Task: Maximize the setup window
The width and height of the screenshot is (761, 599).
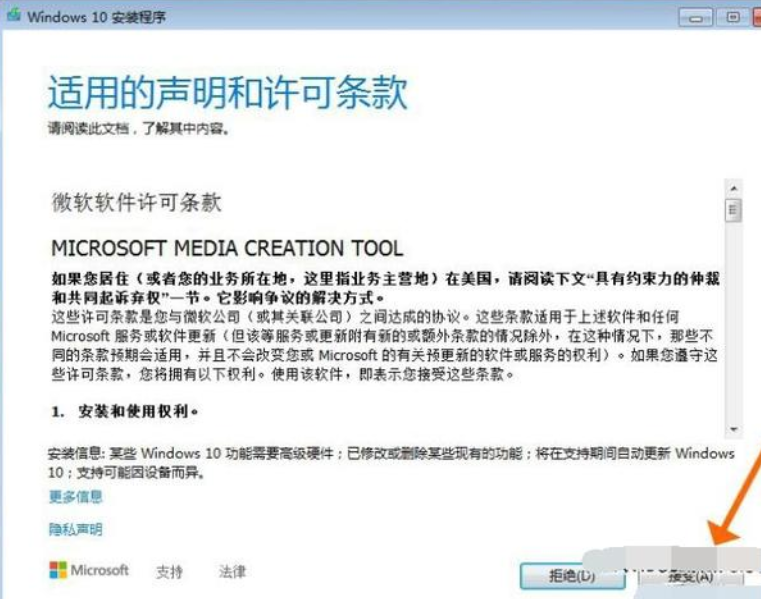Action: [x=732, y=17]
